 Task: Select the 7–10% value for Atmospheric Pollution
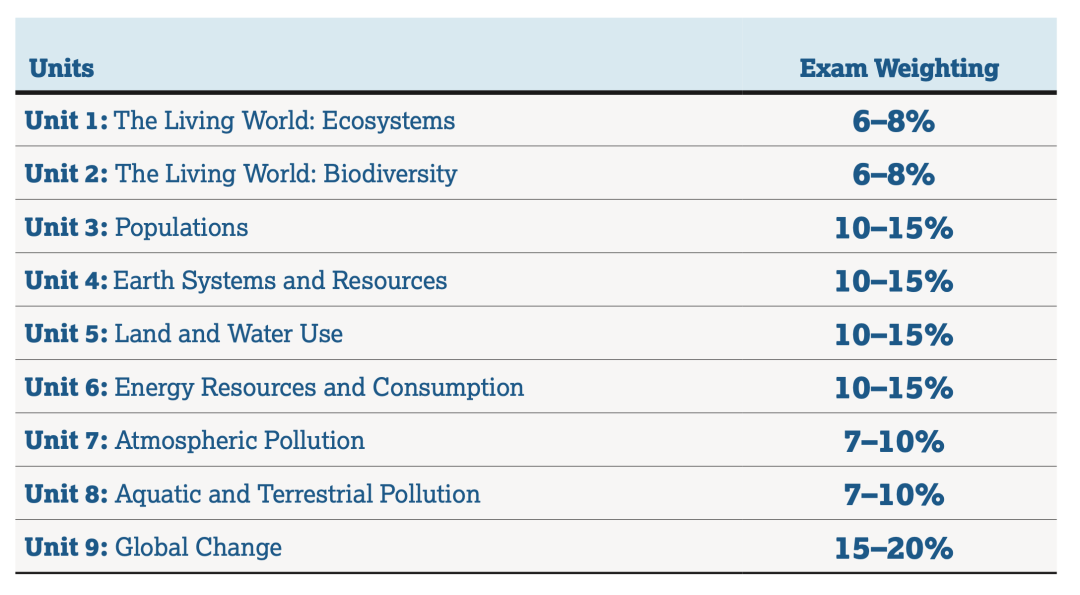pos(893,441)
